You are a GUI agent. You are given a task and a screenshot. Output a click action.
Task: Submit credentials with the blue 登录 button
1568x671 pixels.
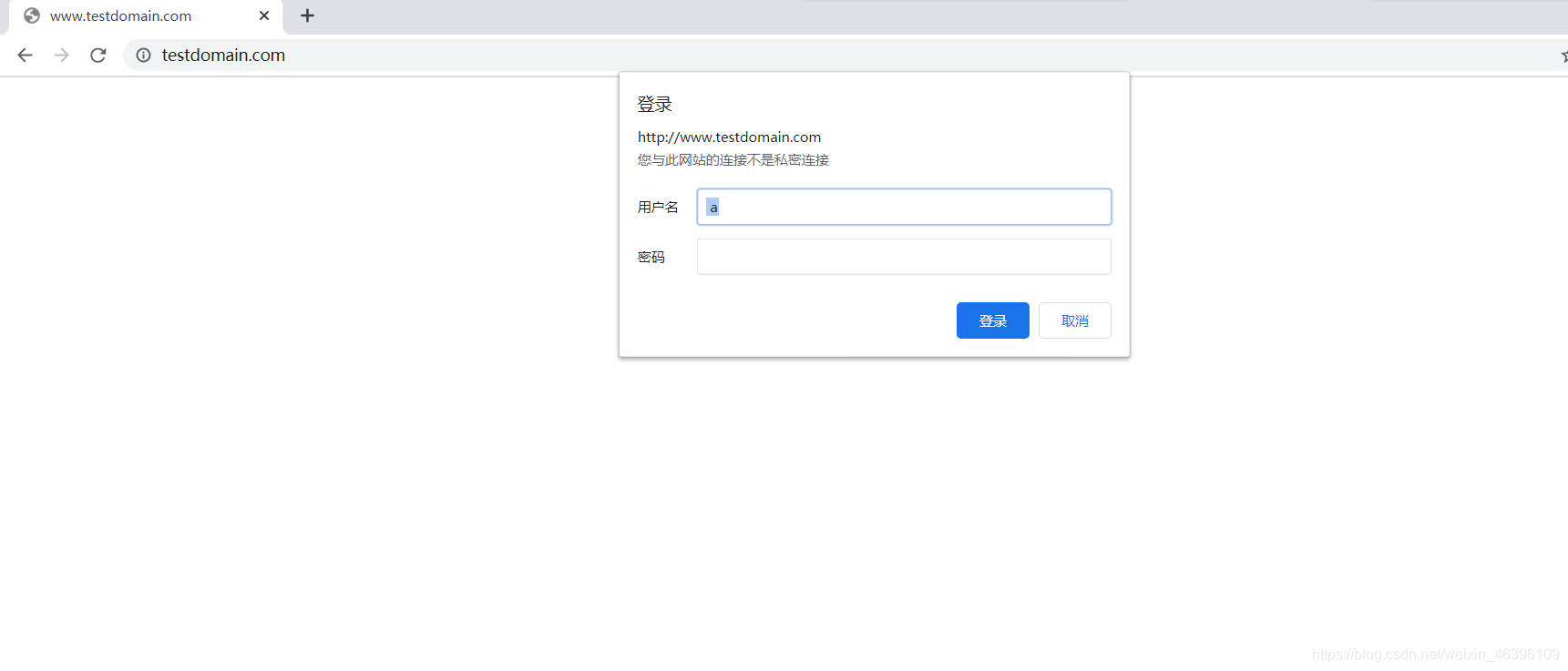tap(993, 320)
